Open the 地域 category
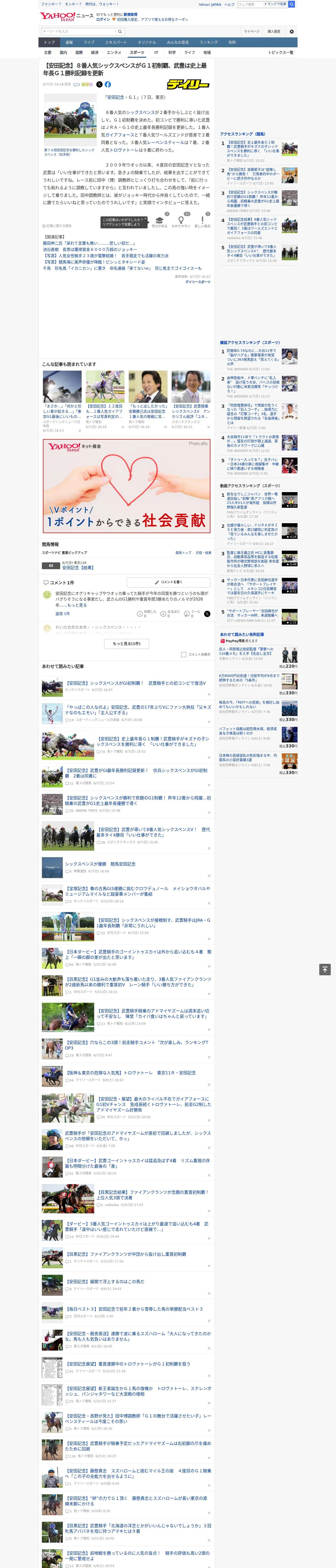Image resolution: width=336 pixels, height=1568 pixels. point(207,52)
